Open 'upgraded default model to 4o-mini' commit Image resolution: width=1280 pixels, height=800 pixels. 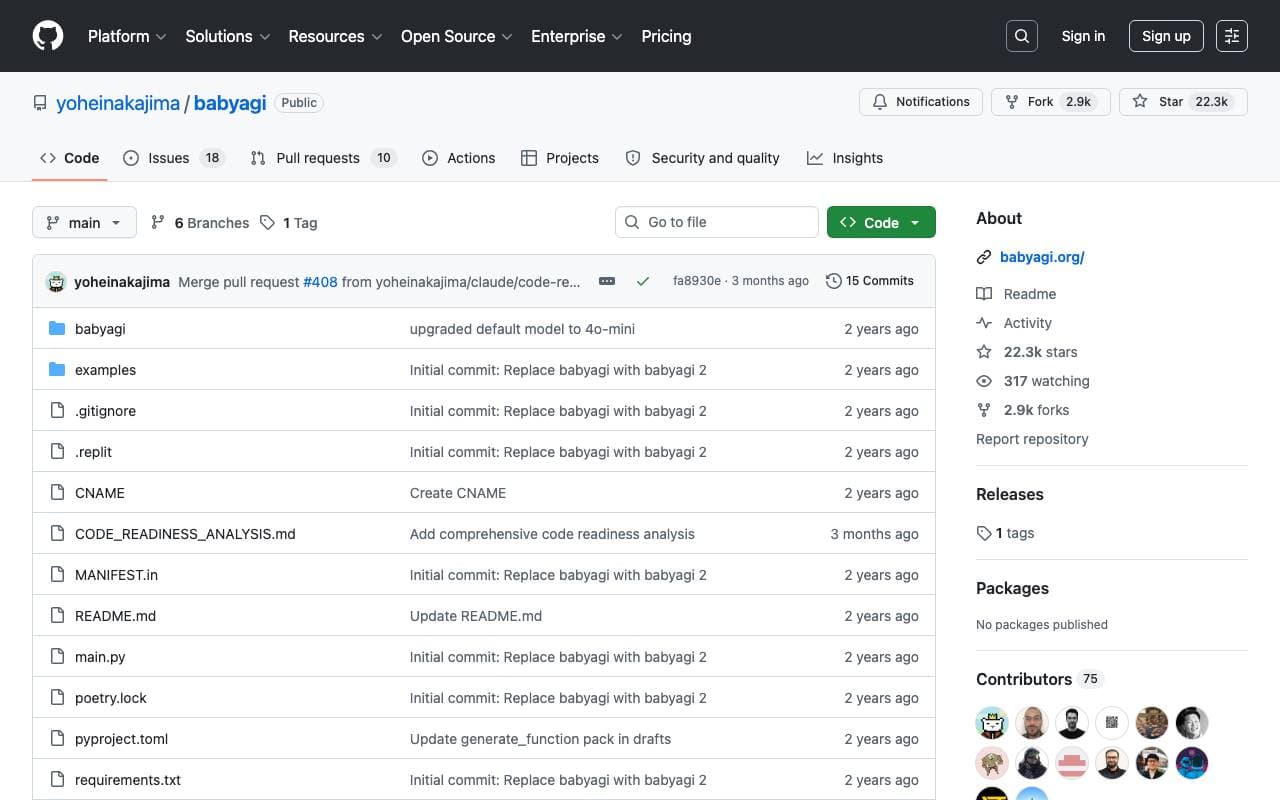click(x=522, y=329)
